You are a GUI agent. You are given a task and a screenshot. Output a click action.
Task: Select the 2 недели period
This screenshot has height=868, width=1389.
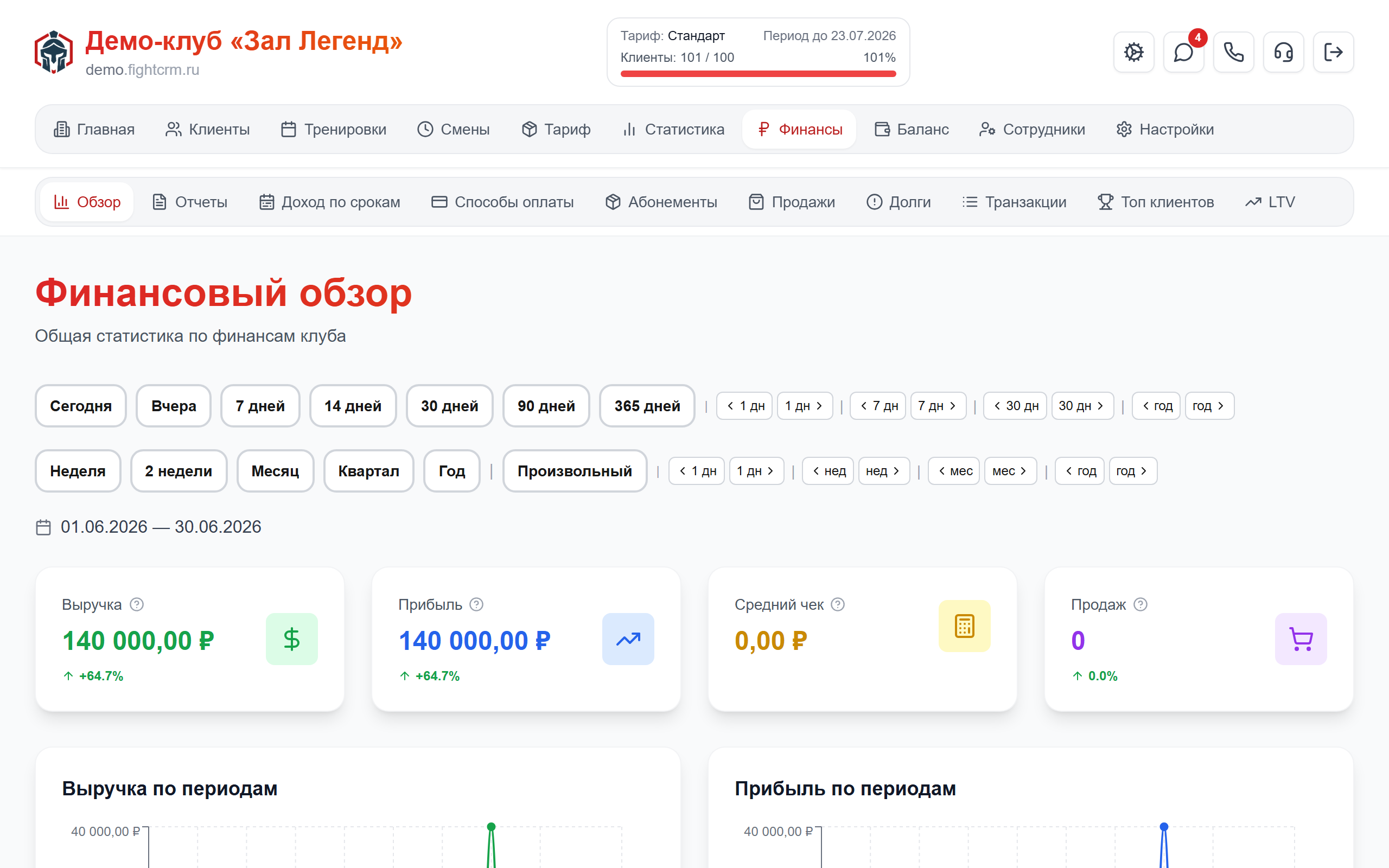pos(179,471)
